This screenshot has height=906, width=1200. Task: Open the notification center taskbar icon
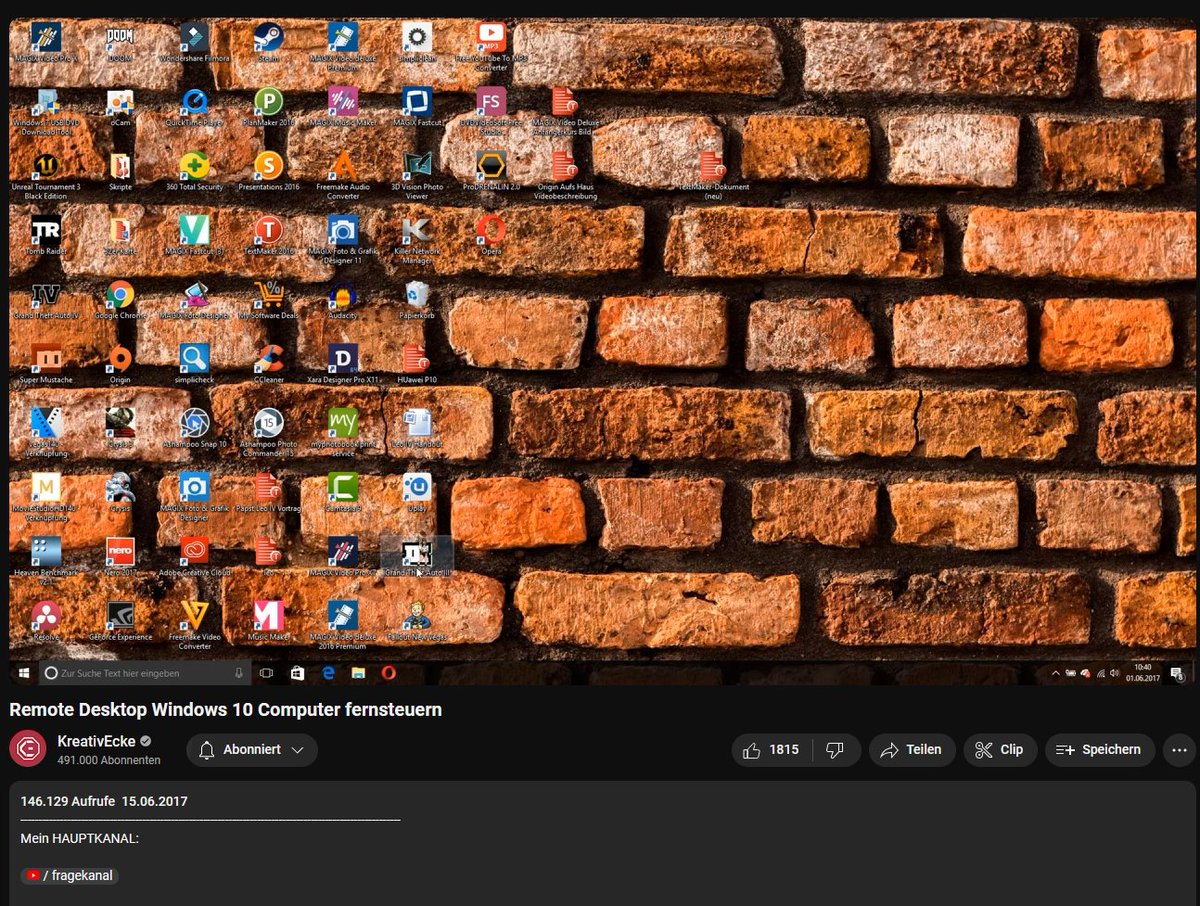click(x=1177, y=674)
